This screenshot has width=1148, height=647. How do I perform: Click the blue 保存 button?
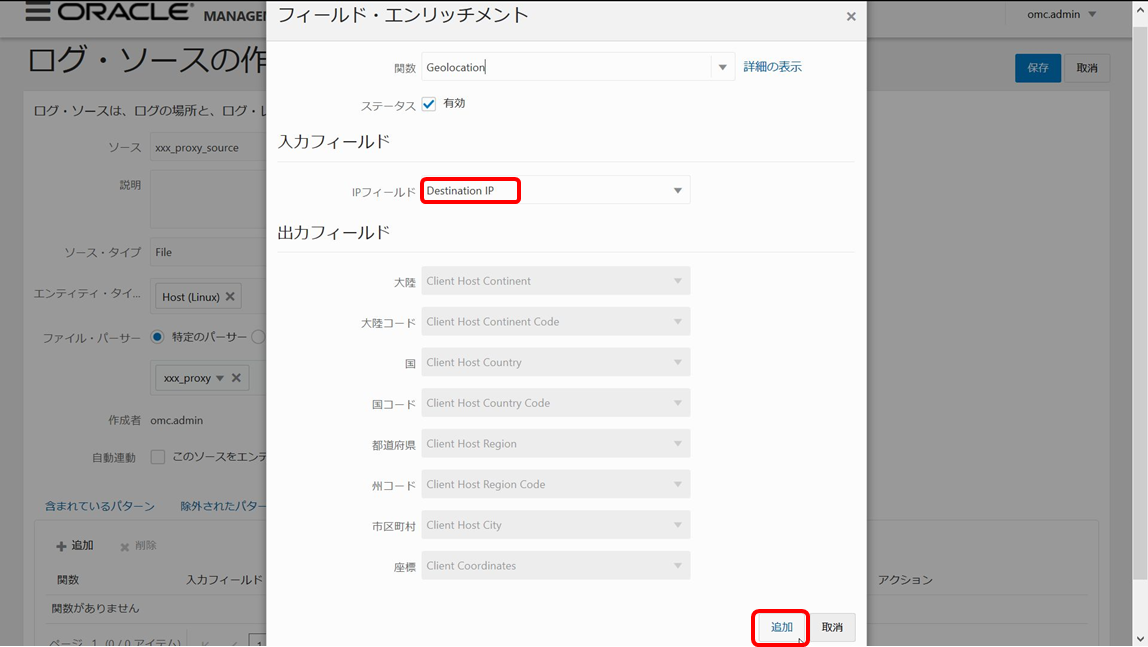1037,68
